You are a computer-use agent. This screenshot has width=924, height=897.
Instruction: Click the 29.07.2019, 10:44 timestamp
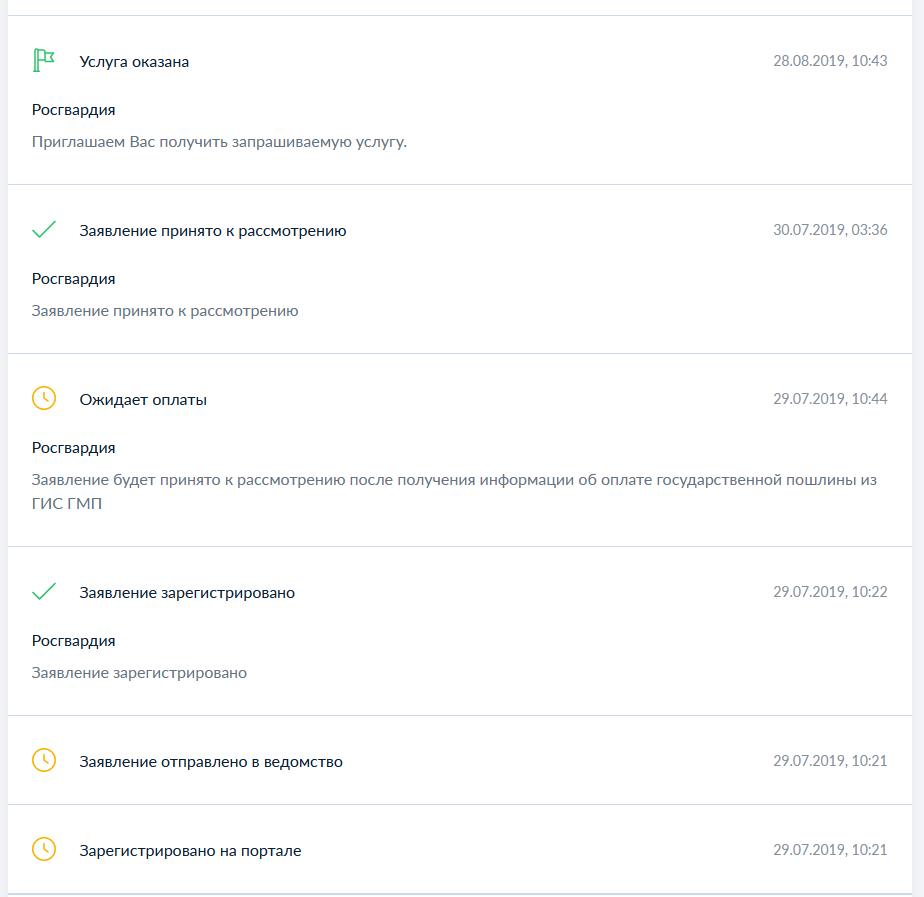point(830,399)
